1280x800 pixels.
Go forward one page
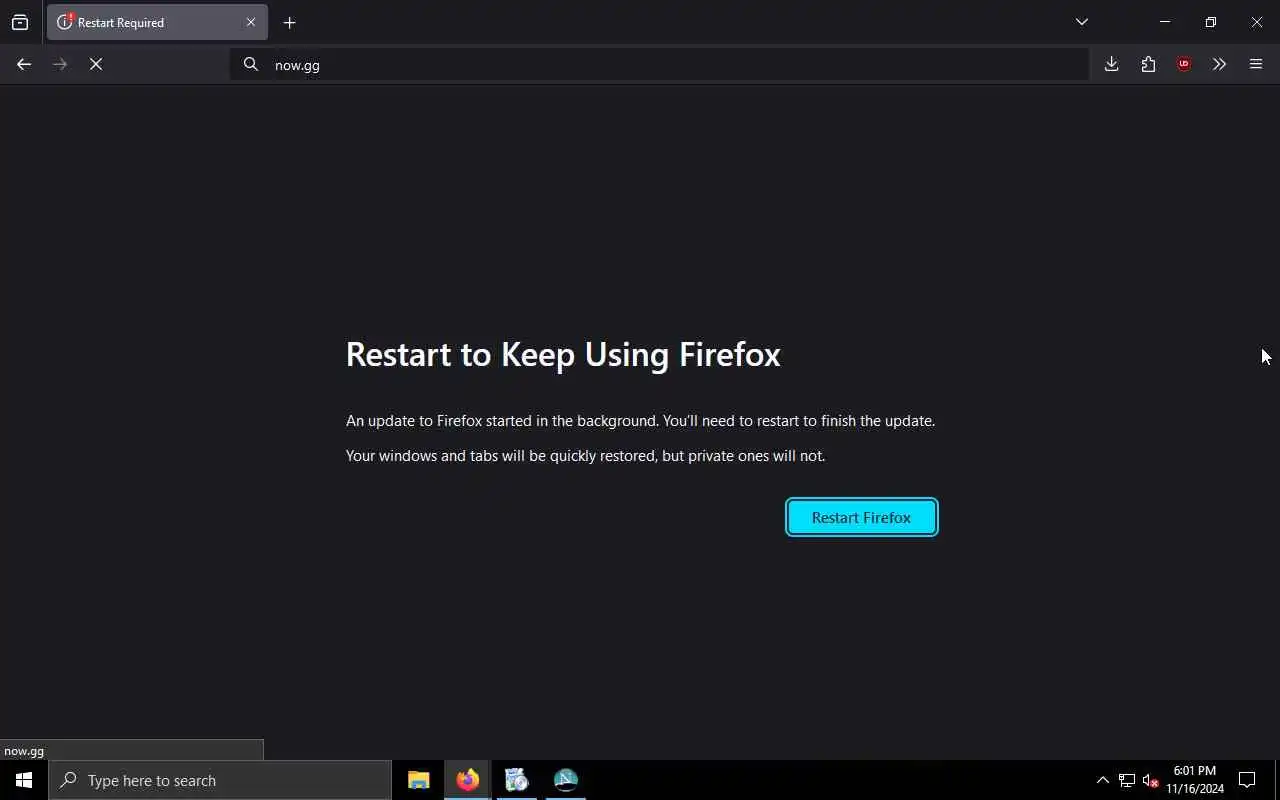pos(60,64)
